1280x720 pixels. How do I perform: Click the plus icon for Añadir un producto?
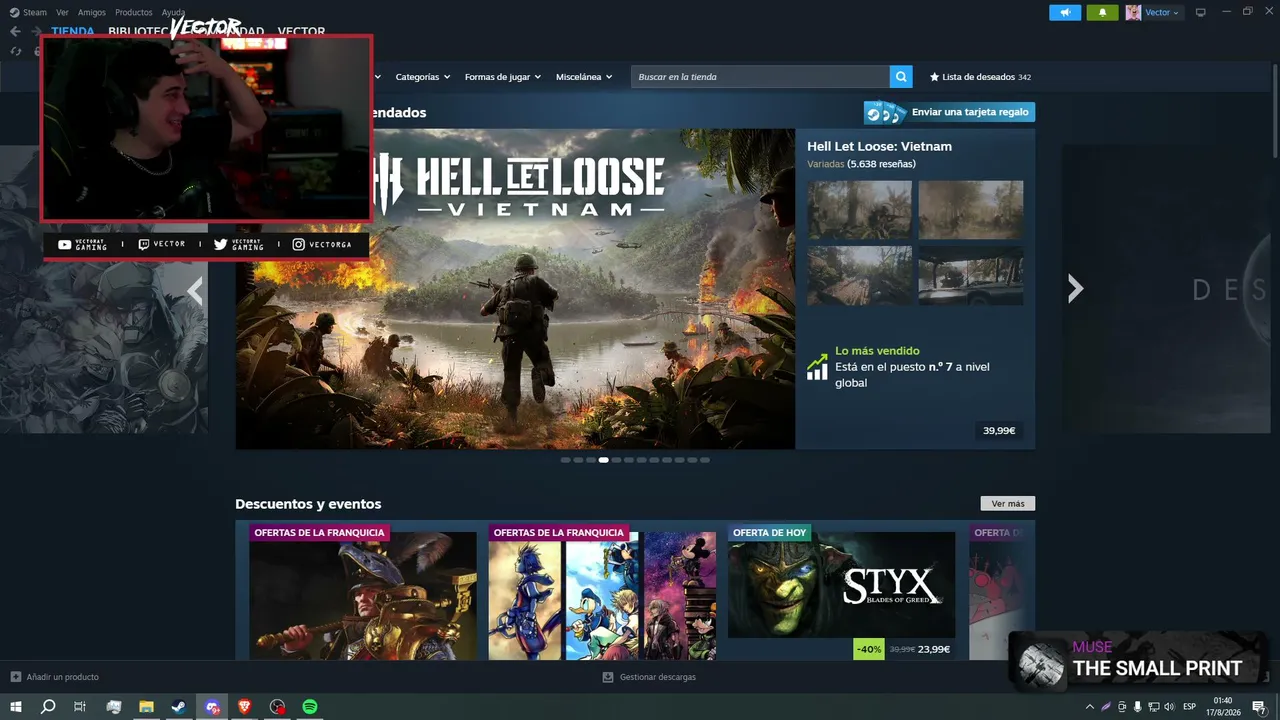(15, 677)
